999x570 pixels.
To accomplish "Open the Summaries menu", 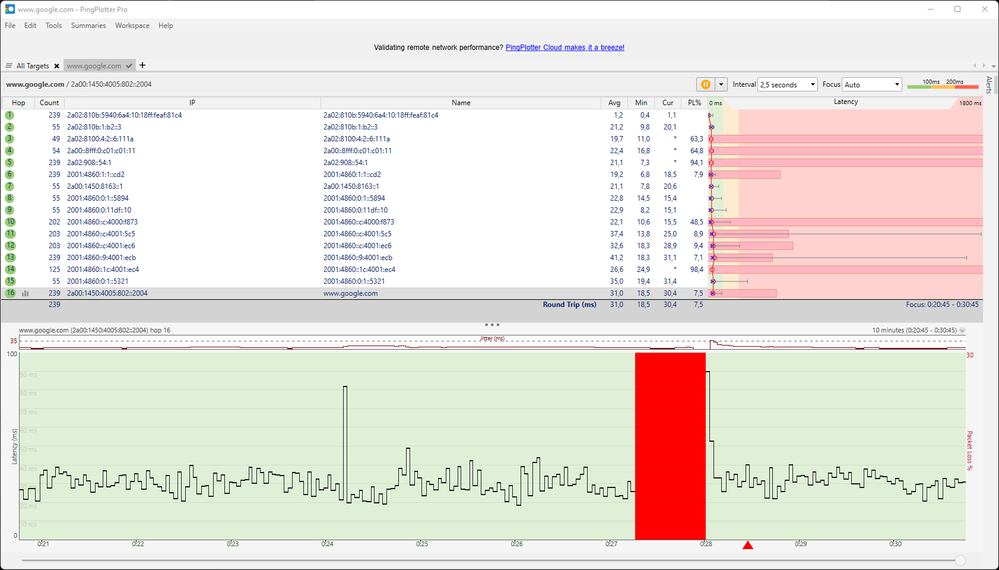I will (88, 25).
